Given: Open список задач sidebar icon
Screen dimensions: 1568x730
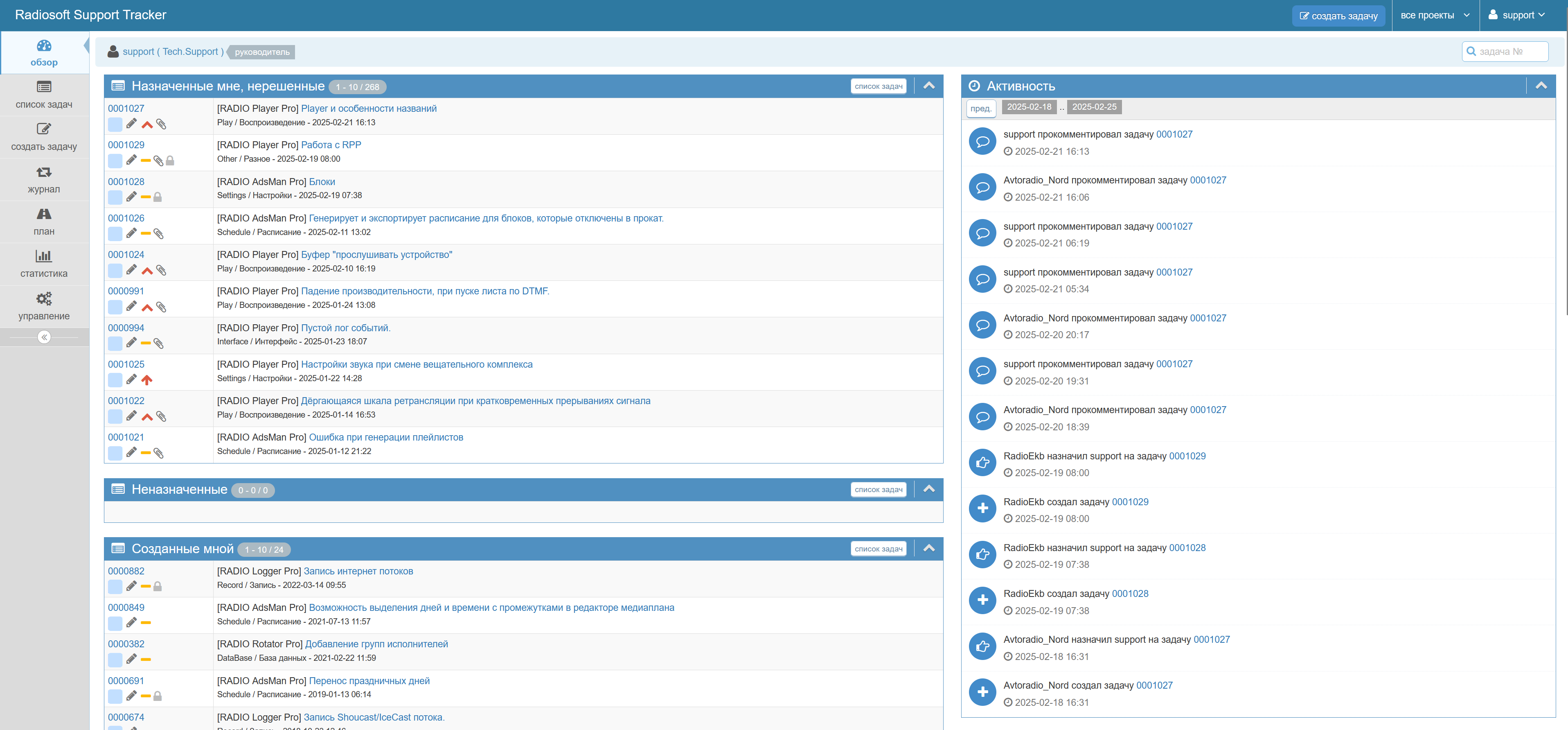Looking at the screenshot, I should pyautogui.click(x=44, y=87).
